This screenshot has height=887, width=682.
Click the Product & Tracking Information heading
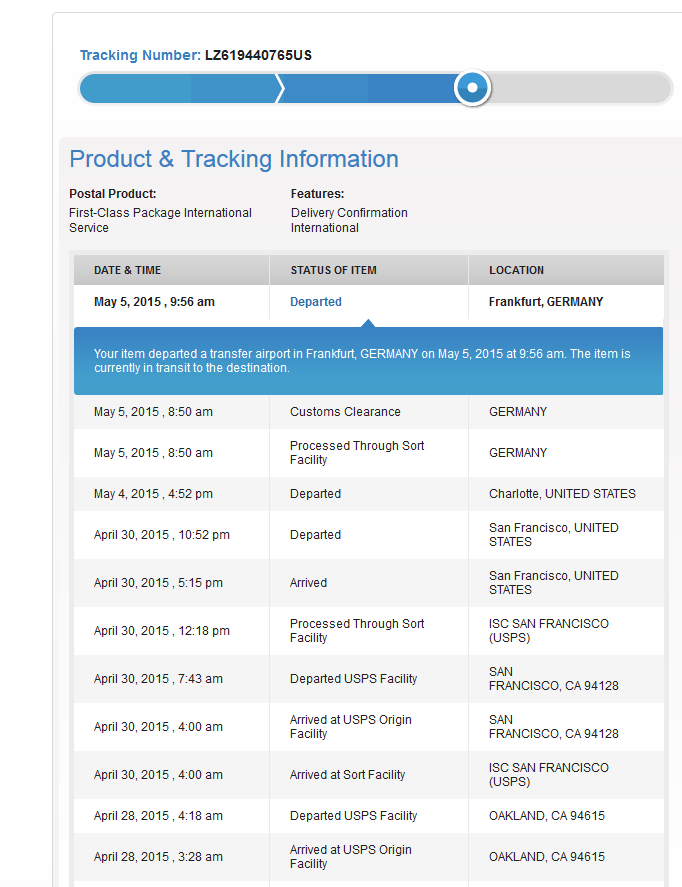pos(234,159)
